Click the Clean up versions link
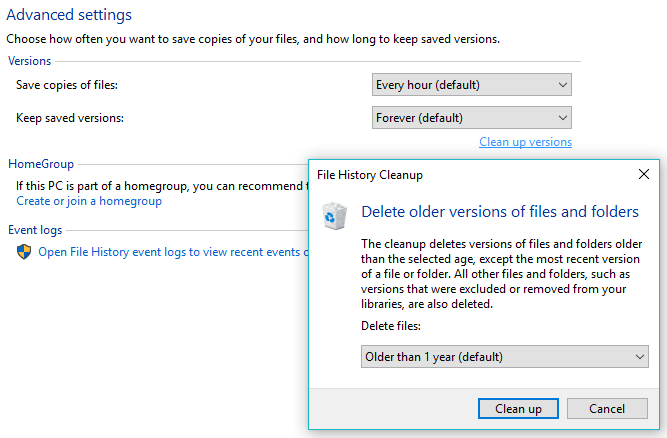Viewport: 667px width, 438px height. (525, 142)
